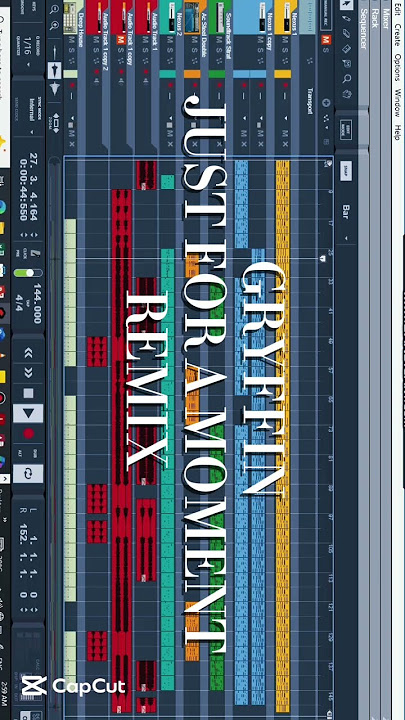Click the song position stepper arrows

(x=28, y=235)
